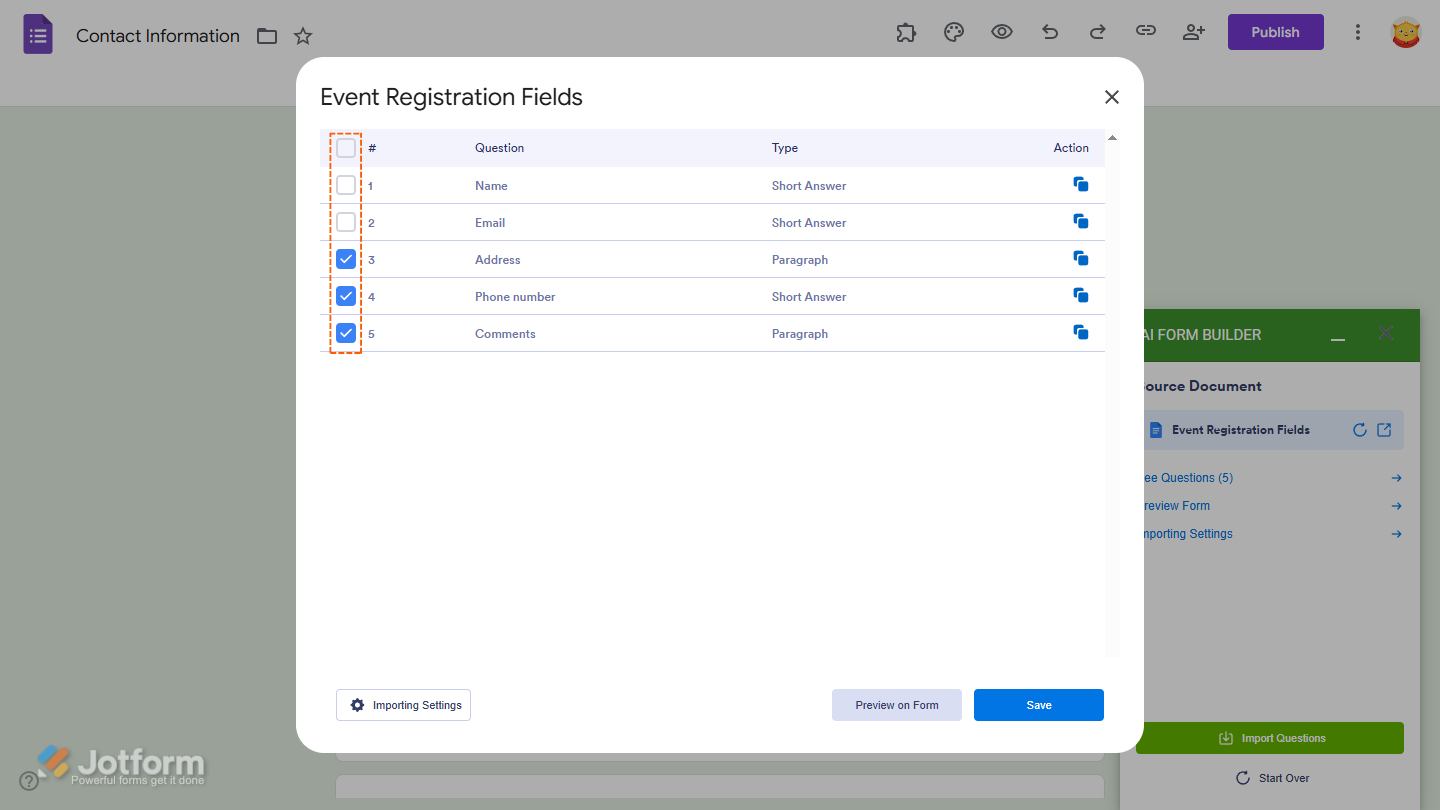The image size is (1440, 810).
Task: Check the select-all checkbox in header row
Action: coord(345,147)
